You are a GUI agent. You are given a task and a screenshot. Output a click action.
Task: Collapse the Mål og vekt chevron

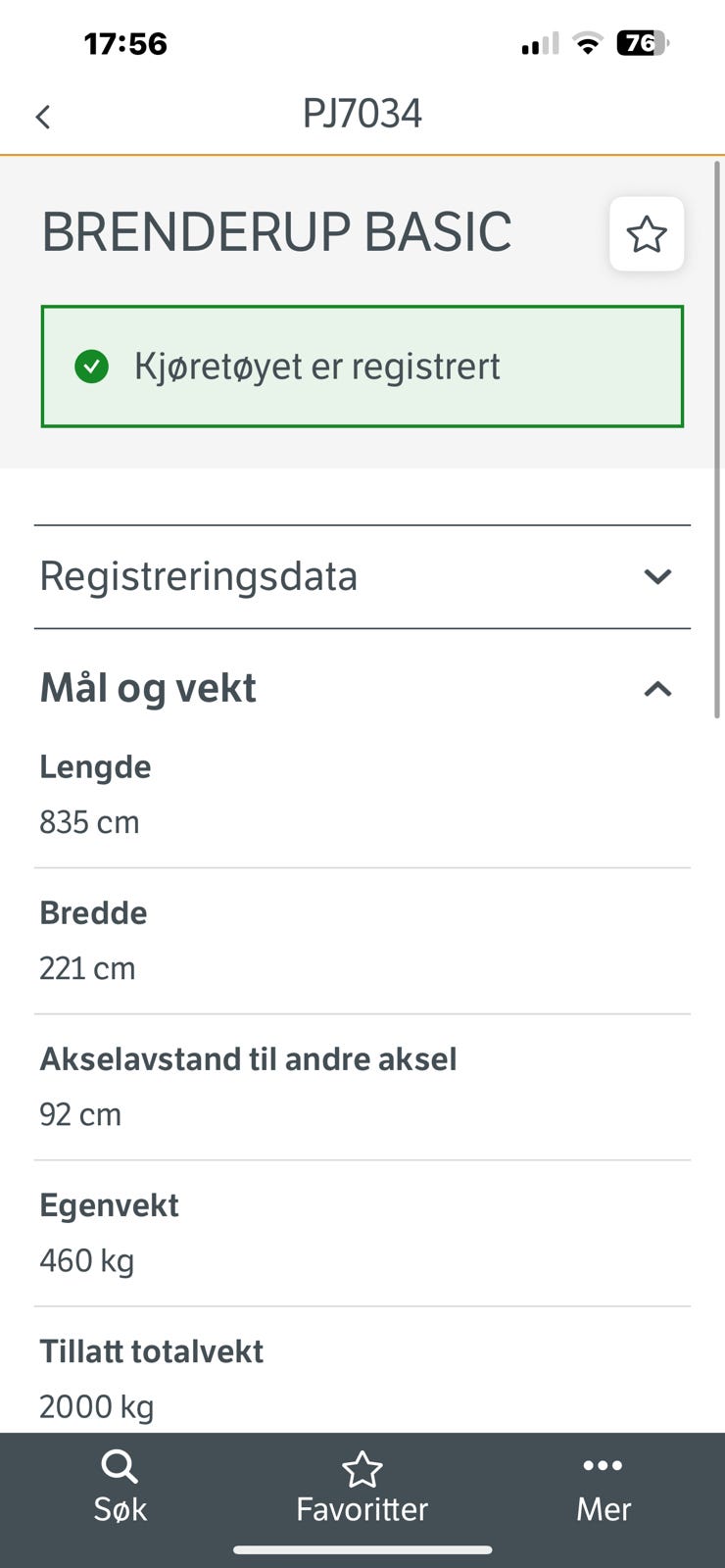pyautogui.click(x=657, y=689)
